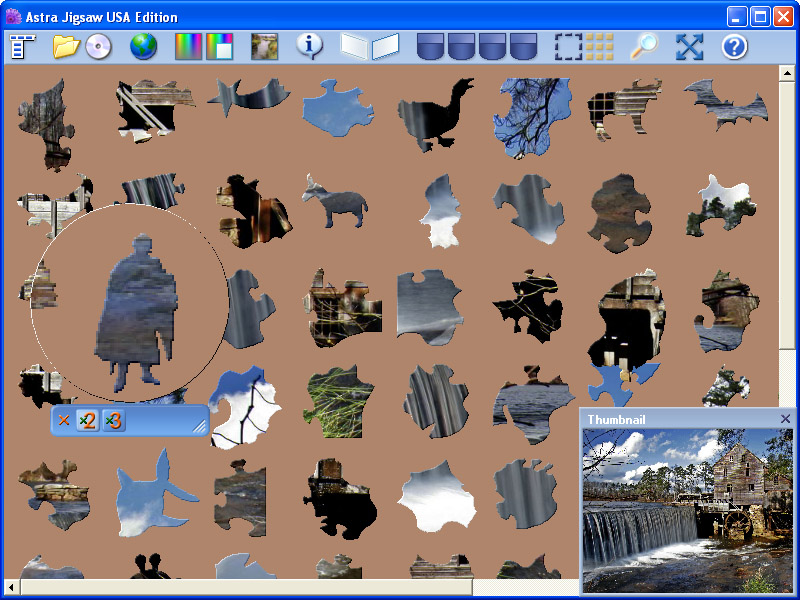
Task: Click the landscape image icon
Action: coord(263,45)
